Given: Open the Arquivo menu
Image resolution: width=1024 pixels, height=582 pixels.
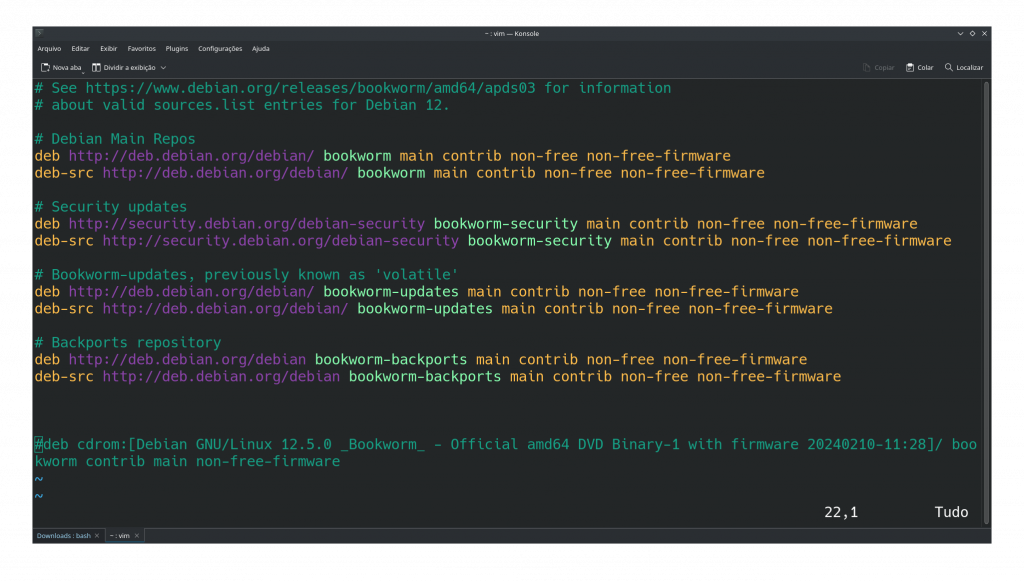Looking at the screenshot, I should click(x=49, y=48).
